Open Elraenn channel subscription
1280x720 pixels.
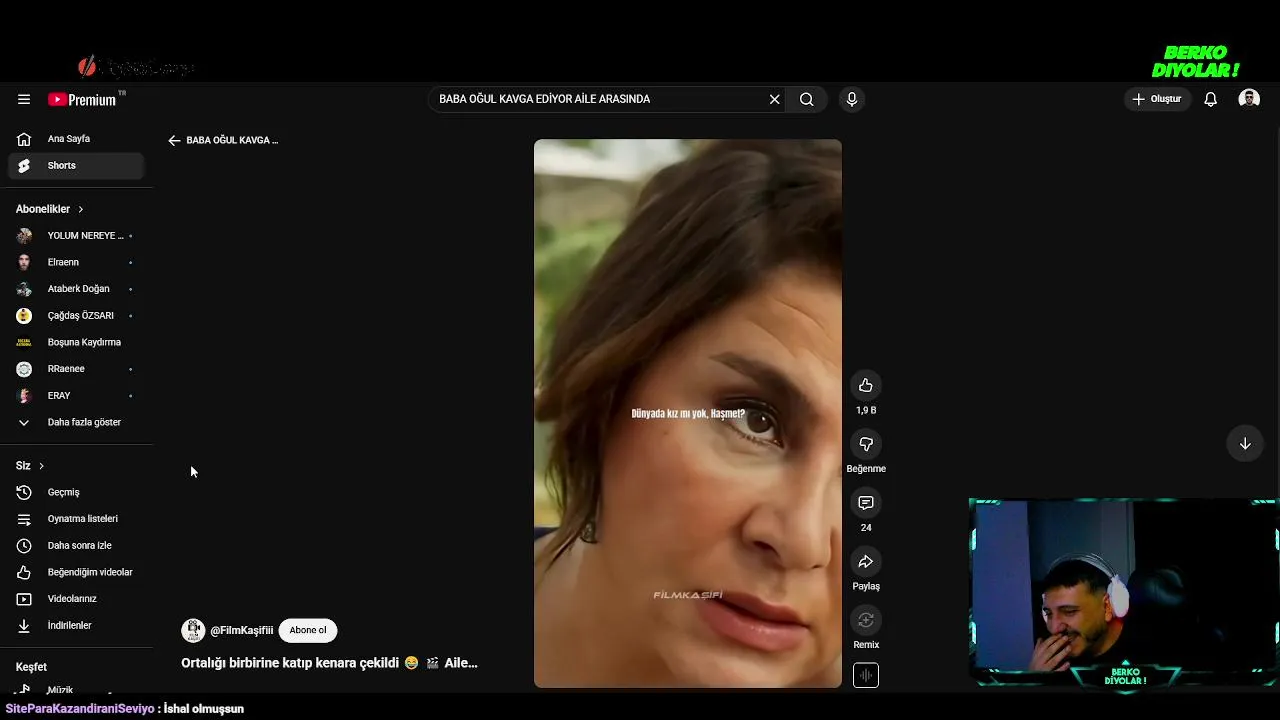(76, 262)
